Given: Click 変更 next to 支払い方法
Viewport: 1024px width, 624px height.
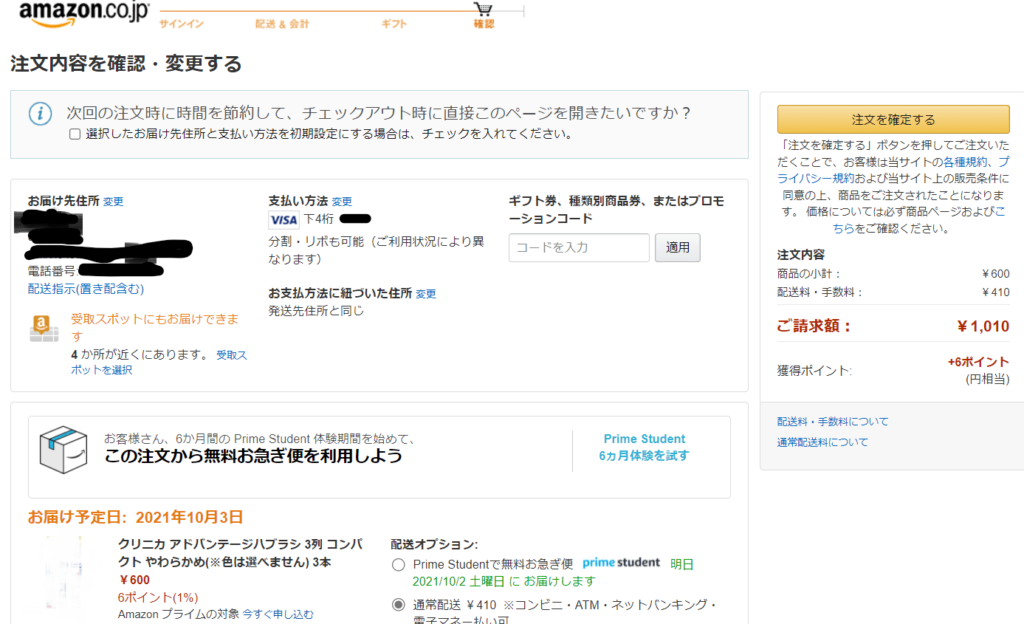Looking at the screenshot, I should [x=342, y=202].
